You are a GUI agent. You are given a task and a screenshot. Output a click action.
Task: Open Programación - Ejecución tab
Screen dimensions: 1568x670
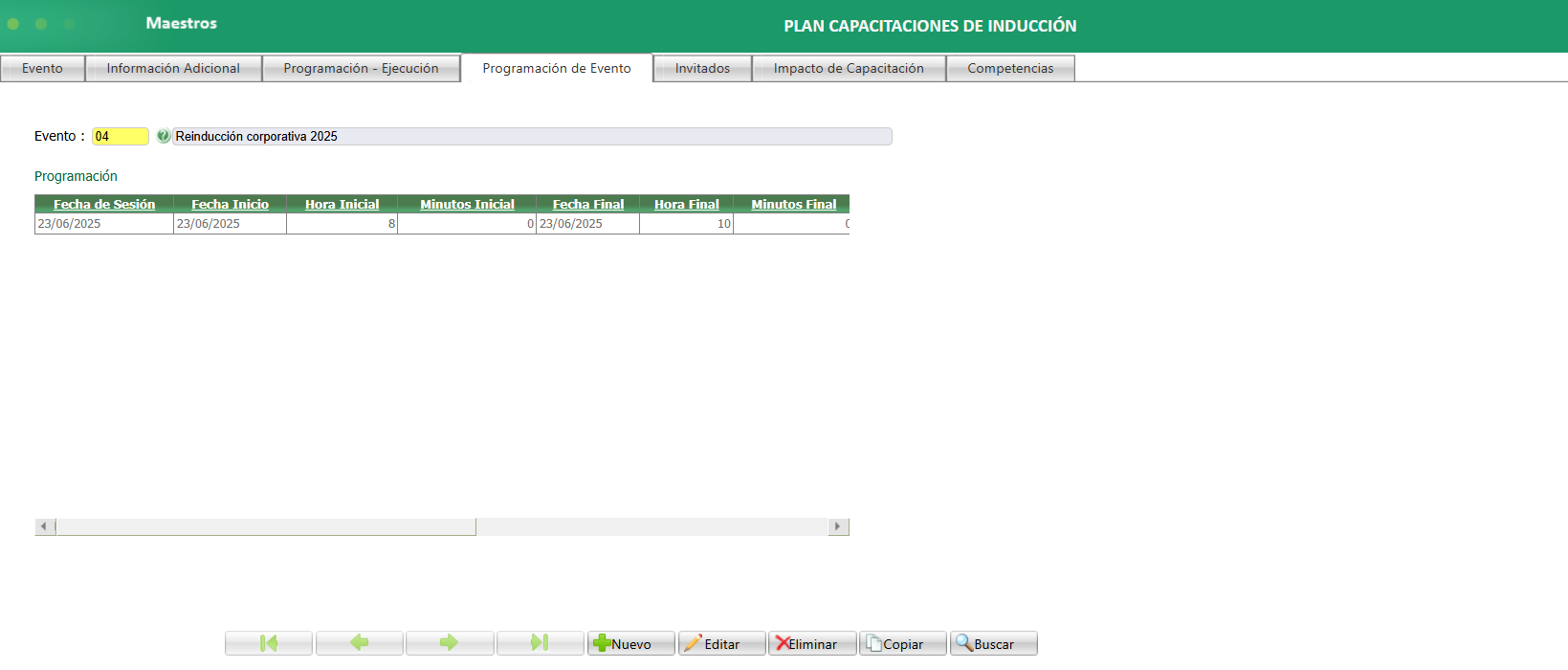[x=361, y=68]
